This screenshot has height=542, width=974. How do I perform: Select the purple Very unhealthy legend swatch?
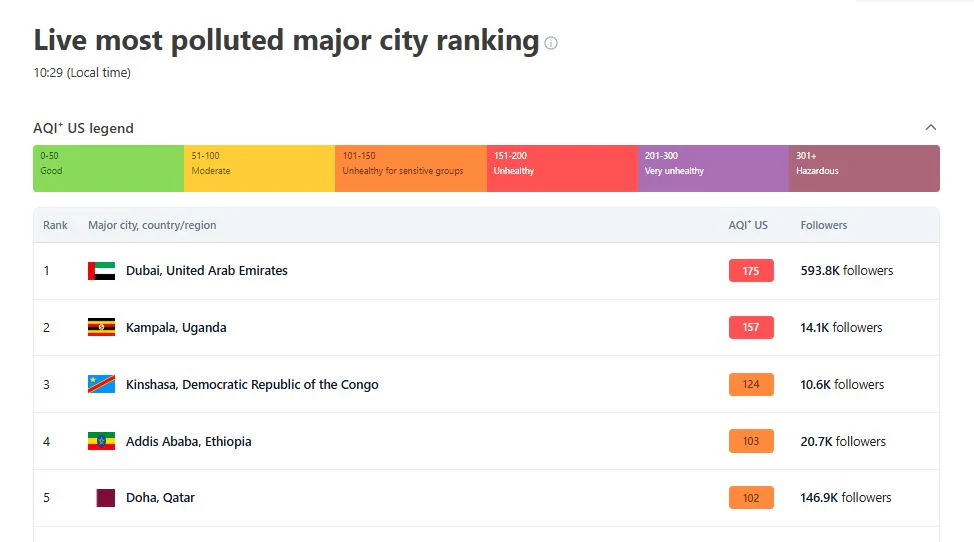713,168
